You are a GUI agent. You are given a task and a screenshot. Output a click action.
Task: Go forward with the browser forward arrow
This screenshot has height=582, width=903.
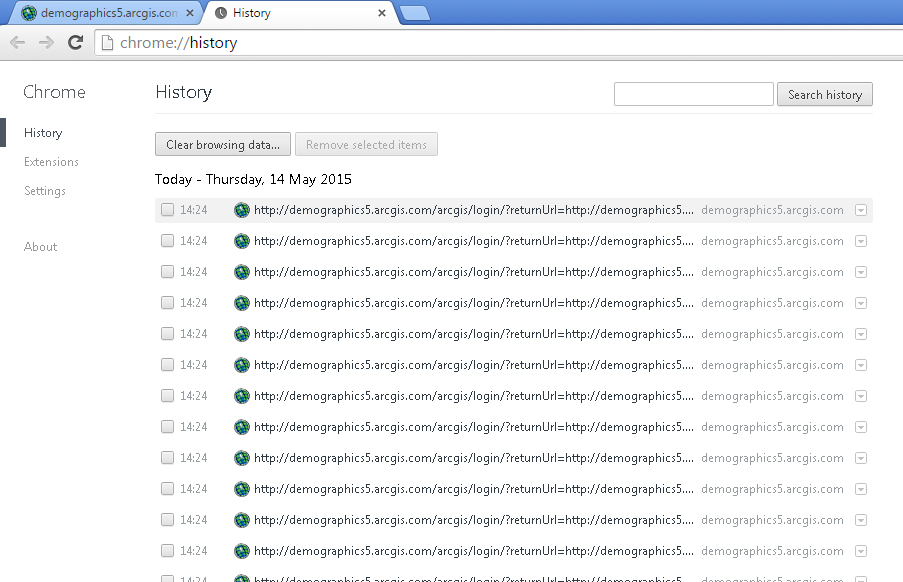tap(46, 43)
